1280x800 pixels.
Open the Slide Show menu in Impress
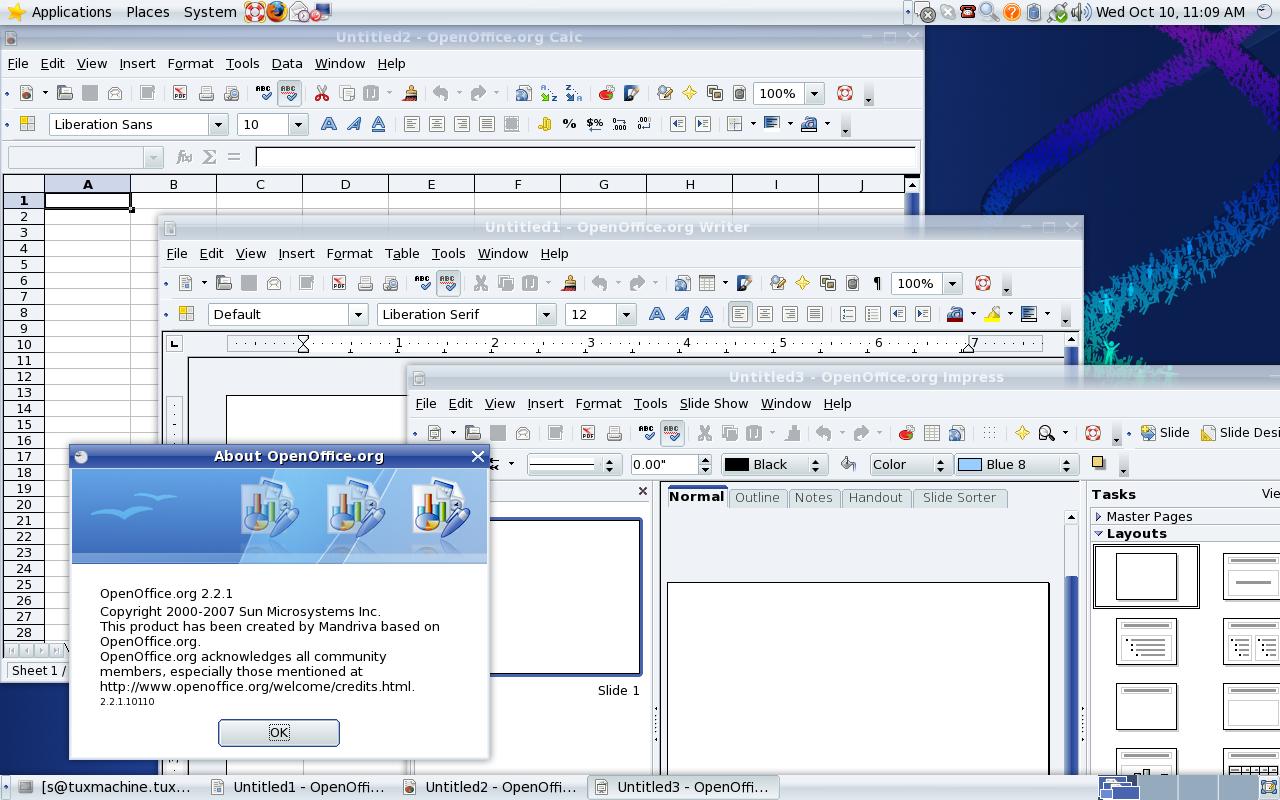714,403
